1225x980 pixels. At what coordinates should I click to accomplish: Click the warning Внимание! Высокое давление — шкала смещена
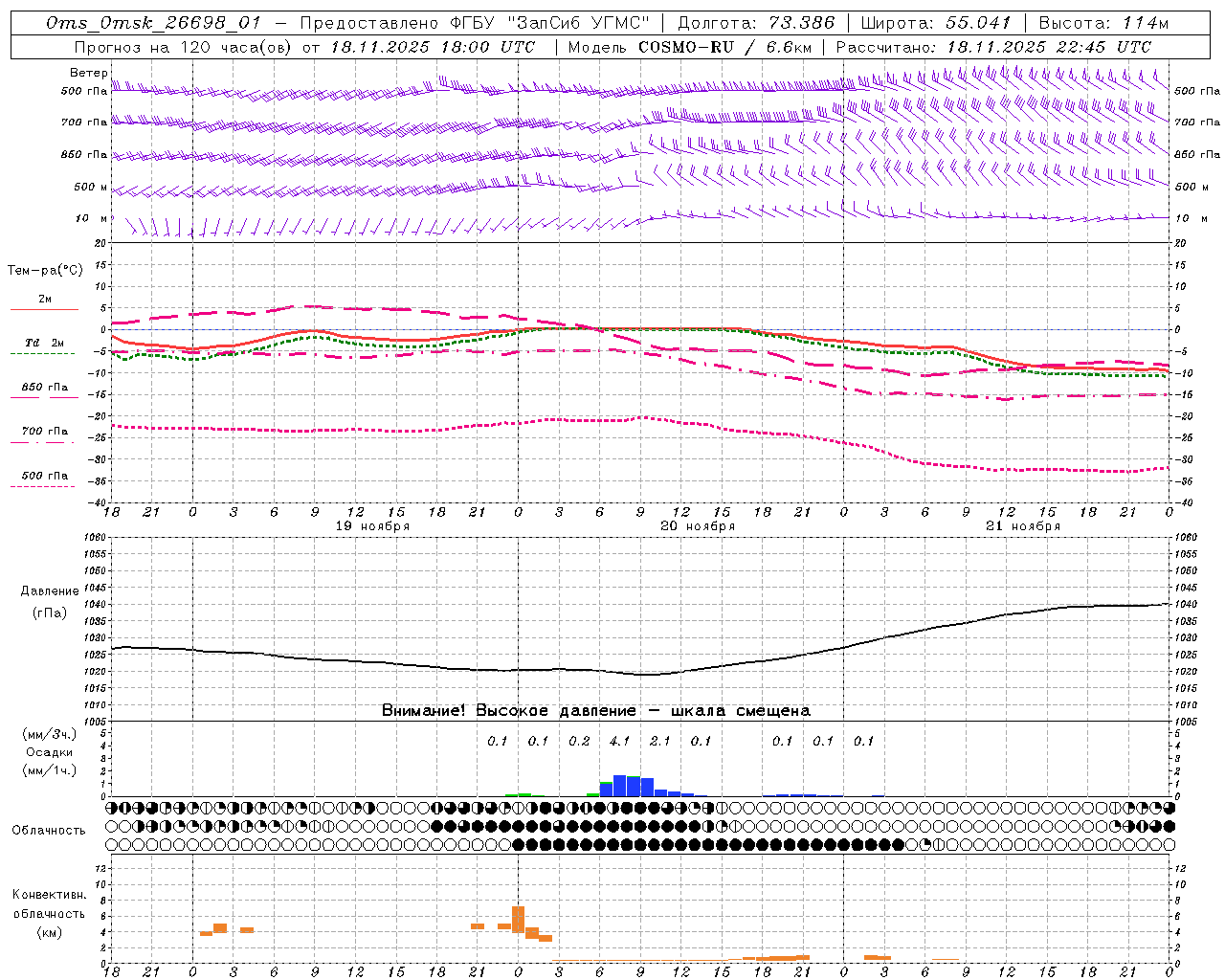[x=596, y=711]
